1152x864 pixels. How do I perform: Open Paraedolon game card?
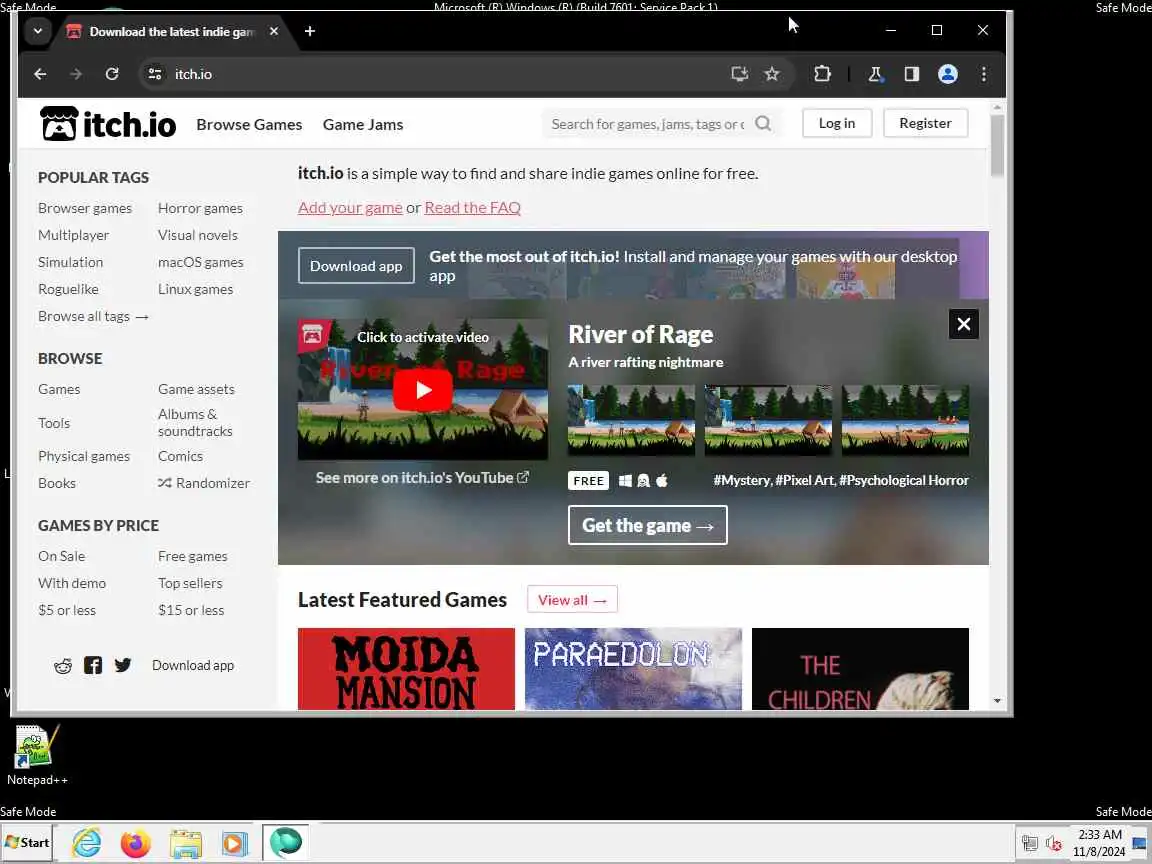633,669
